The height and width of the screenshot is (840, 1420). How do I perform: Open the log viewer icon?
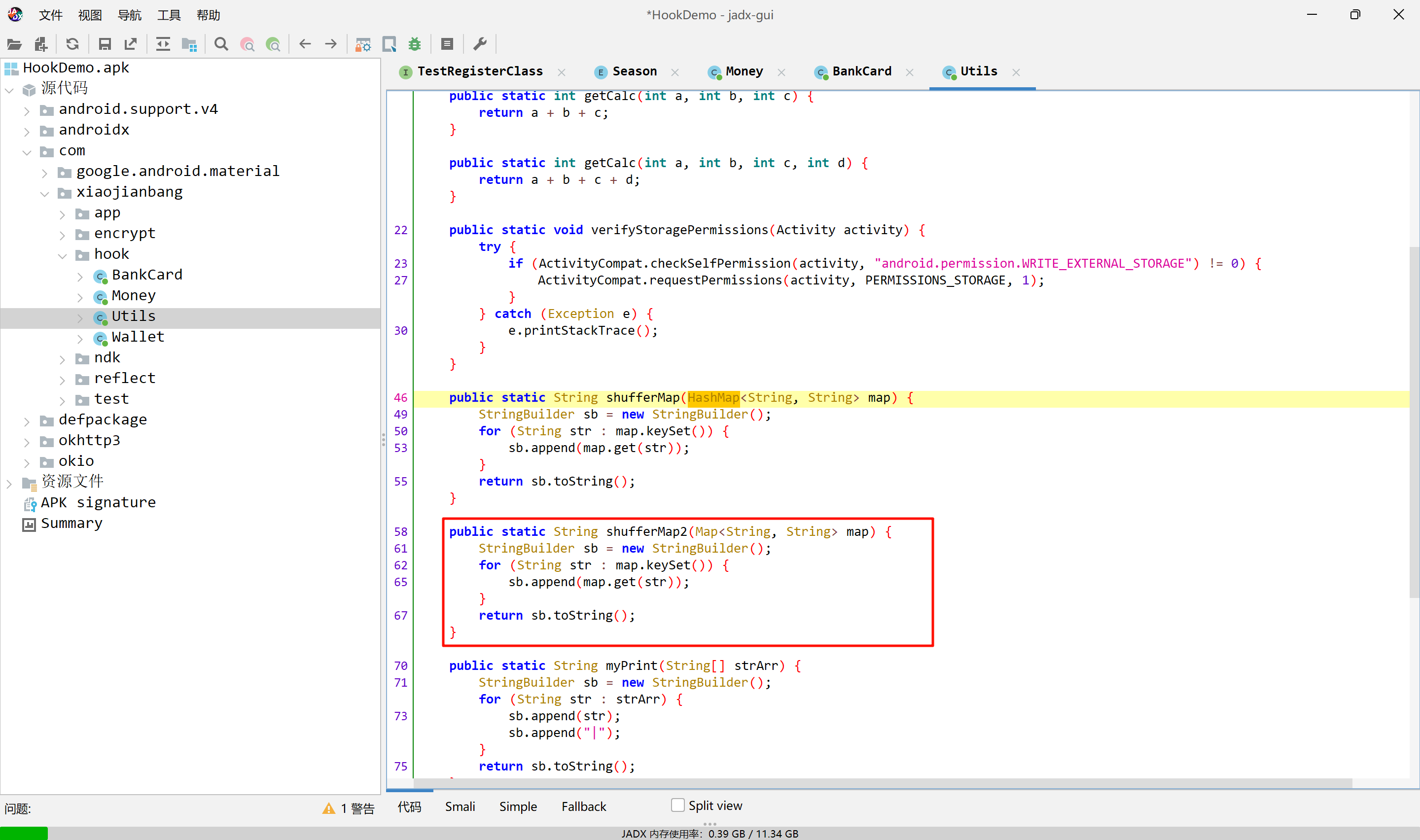pyautogui.click(x=447, y=44)
